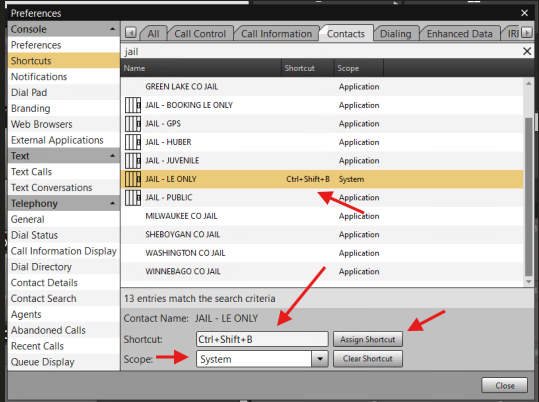Click the Clear Shortcut button
Viewport: 539px width, 402px height.
(x=368, y=359)
